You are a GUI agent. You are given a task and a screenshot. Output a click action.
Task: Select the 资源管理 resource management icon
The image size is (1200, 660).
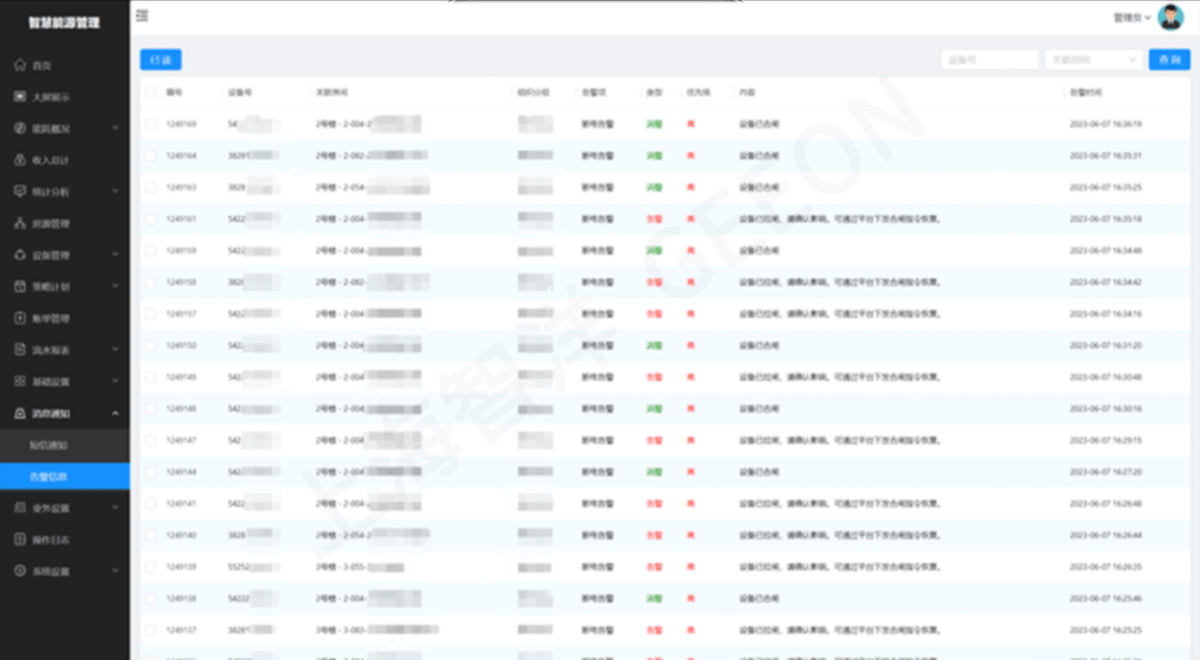pos(20,223)
